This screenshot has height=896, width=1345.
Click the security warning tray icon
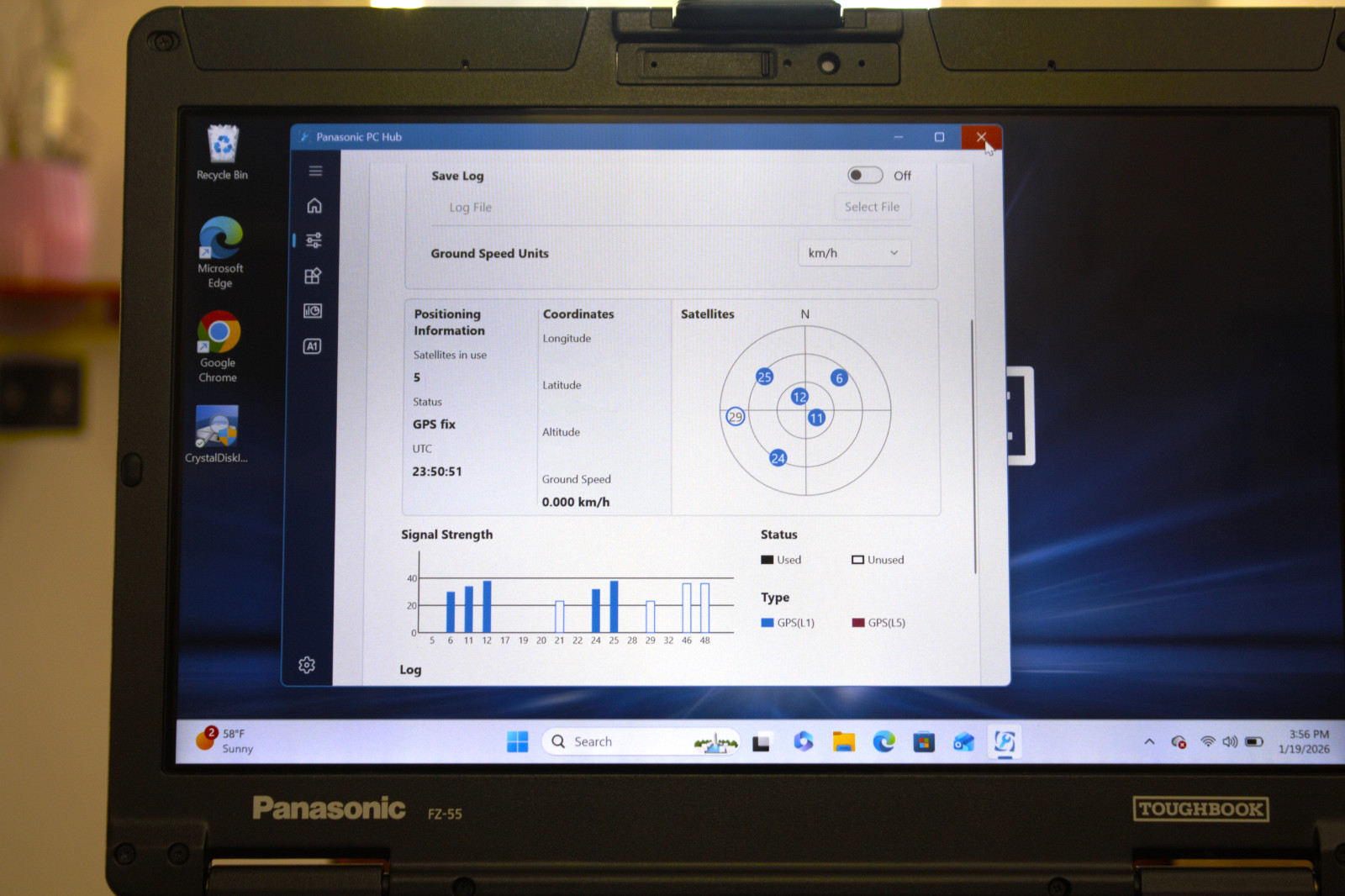[1179, 742]
